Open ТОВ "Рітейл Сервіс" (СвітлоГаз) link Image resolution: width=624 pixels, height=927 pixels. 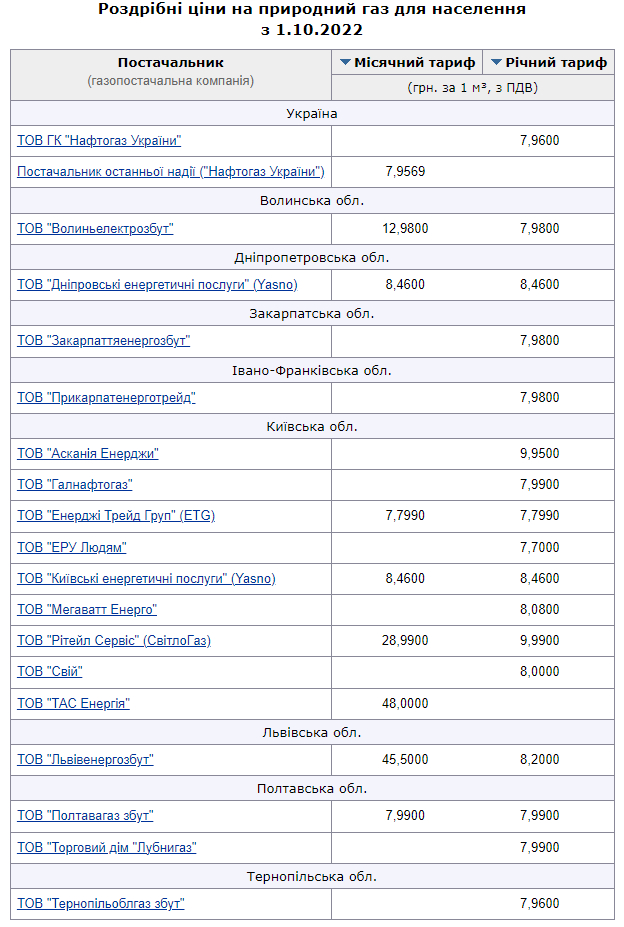(x=114, y=641)
